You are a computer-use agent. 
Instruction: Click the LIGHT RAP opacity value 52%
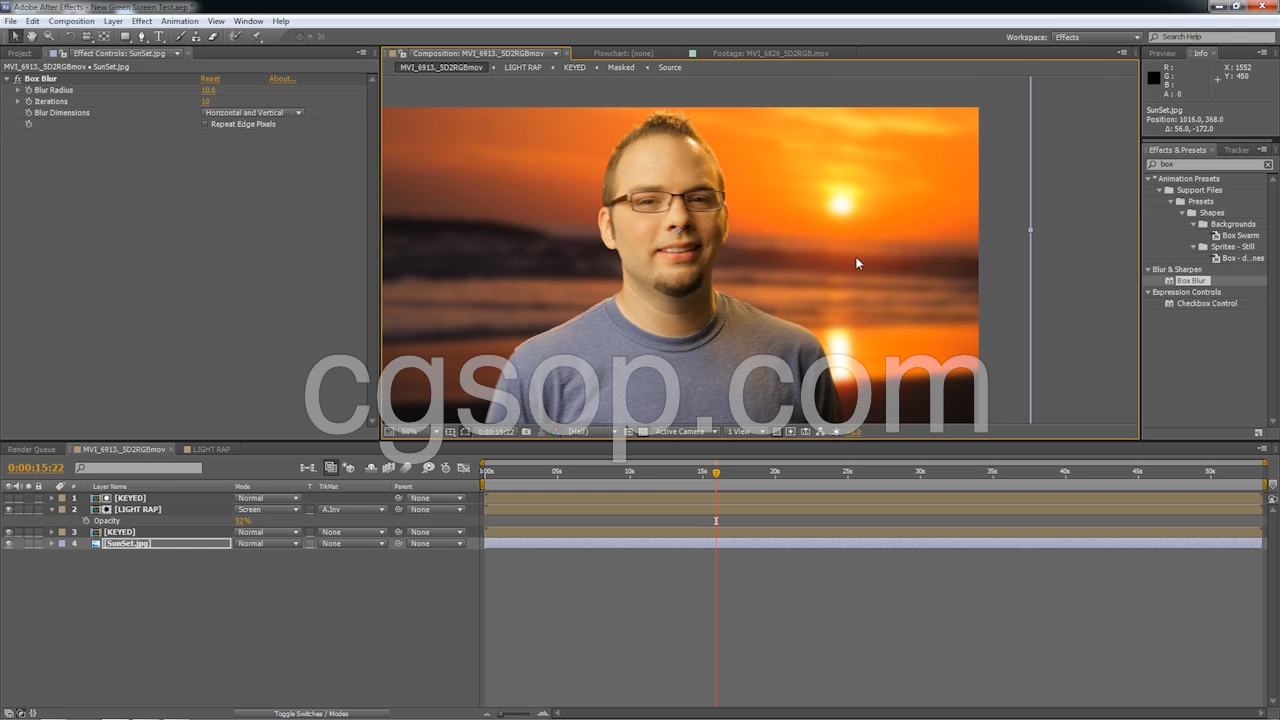click(243, 521)
